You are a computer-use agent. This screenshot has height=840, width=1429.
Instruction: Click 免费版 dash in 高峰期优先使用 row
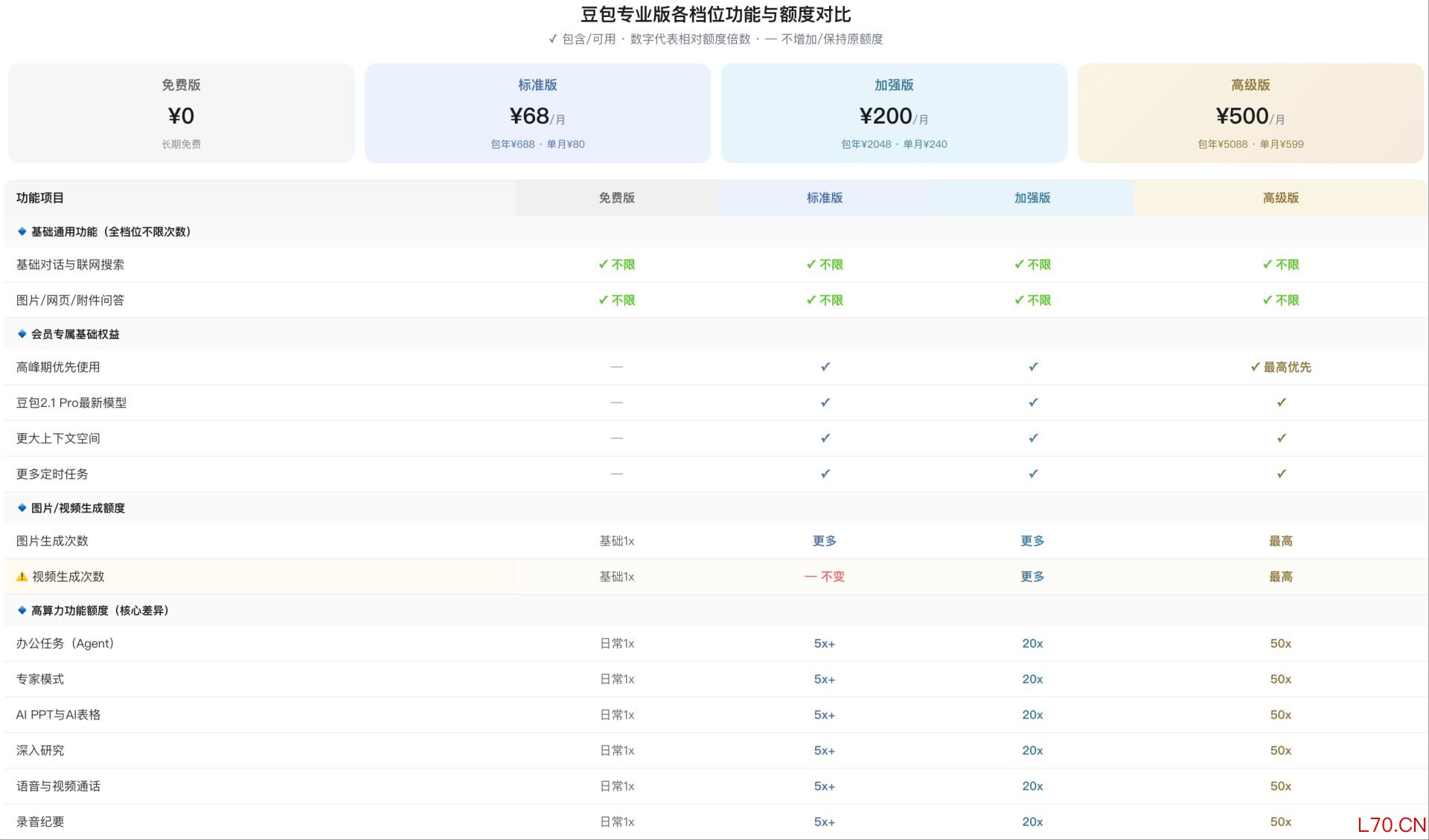point(616,367)
